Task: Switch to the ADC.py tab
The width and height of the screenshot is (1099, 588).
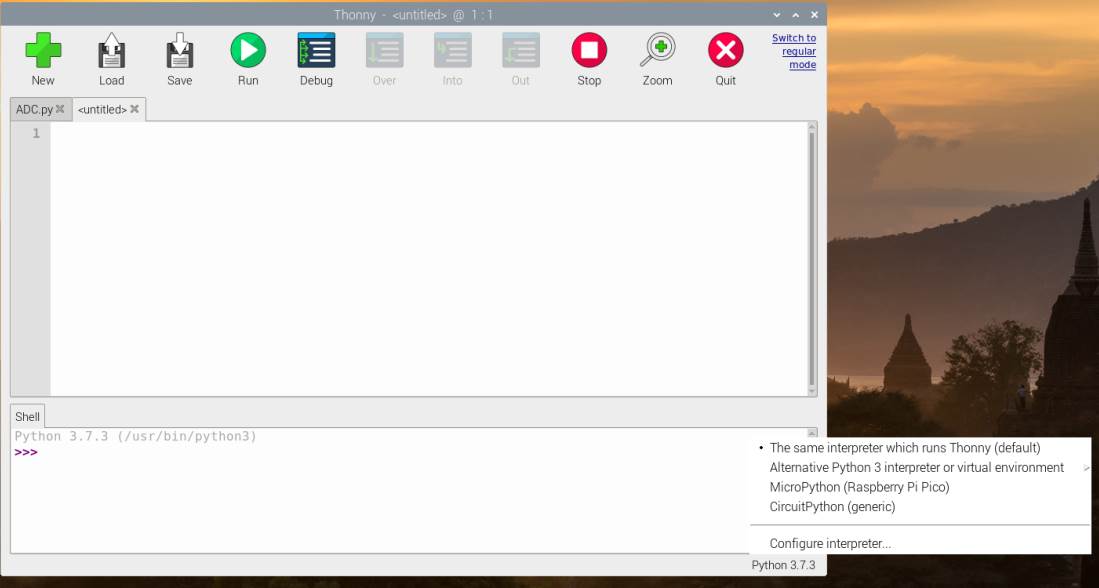Action: click(x=34, y=109)
